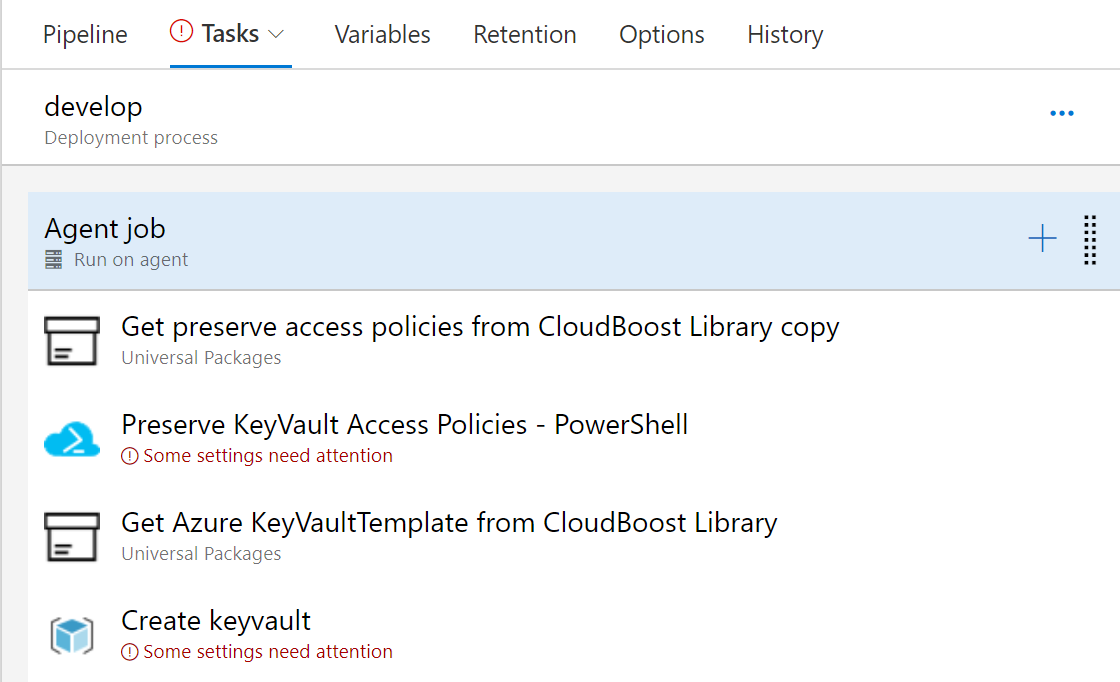The width and height of the screenshot is (1120, 682).
Task: Go to the Retention tab
Action: [525, 35]
